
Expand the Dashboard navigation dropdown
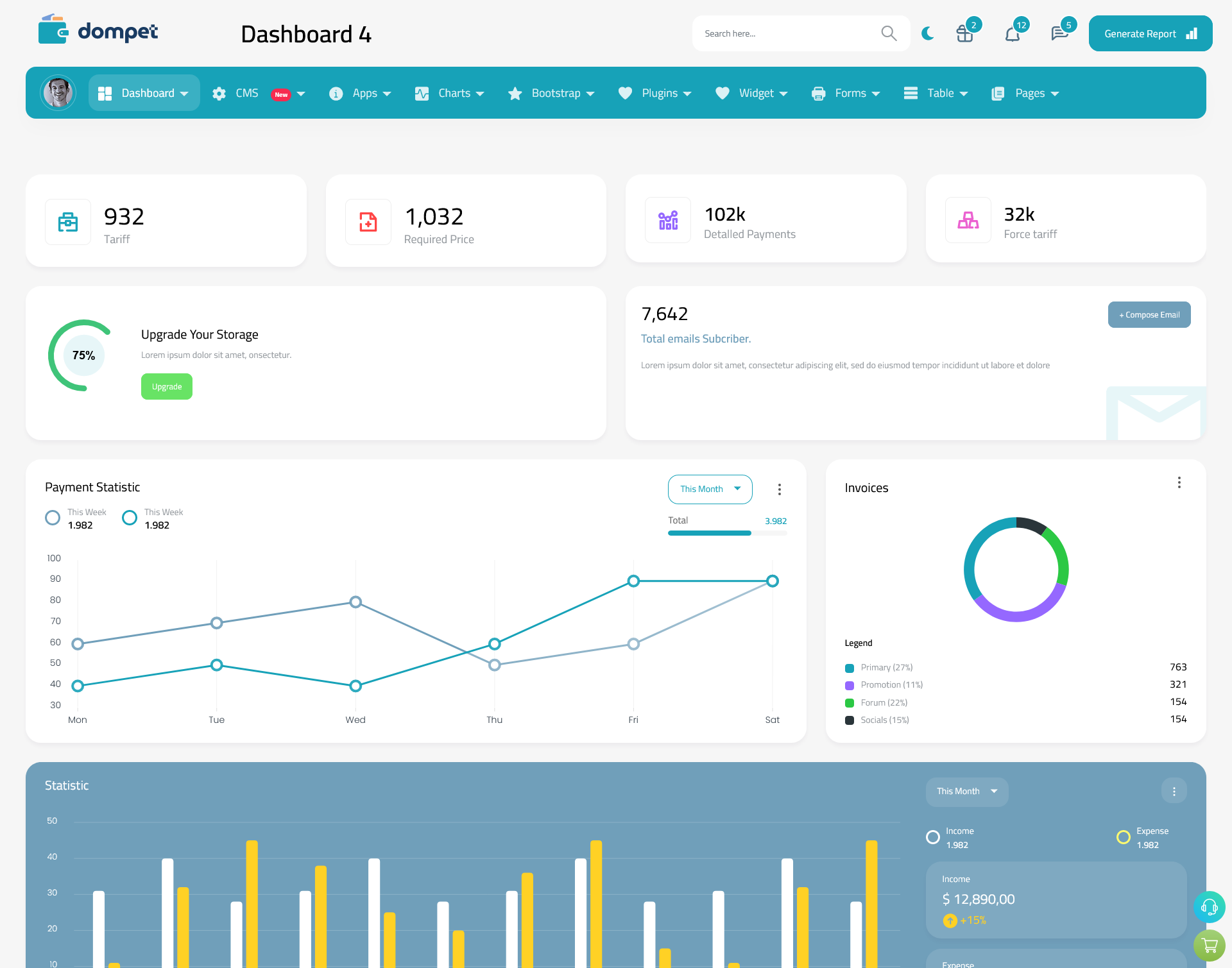pyautogui.click(x=149, y=93)
